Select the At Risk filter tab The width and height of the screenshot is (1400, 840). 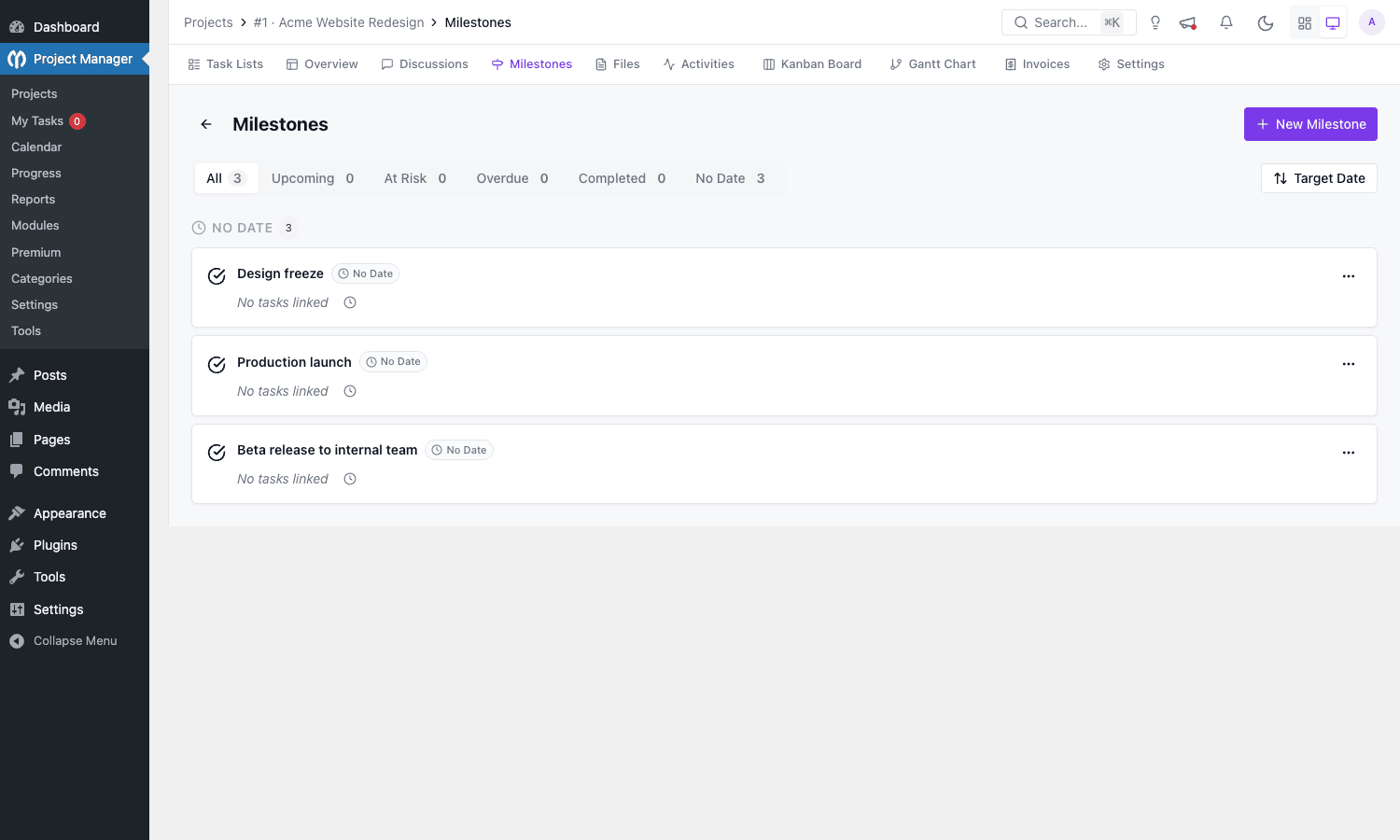pos(415,178)
